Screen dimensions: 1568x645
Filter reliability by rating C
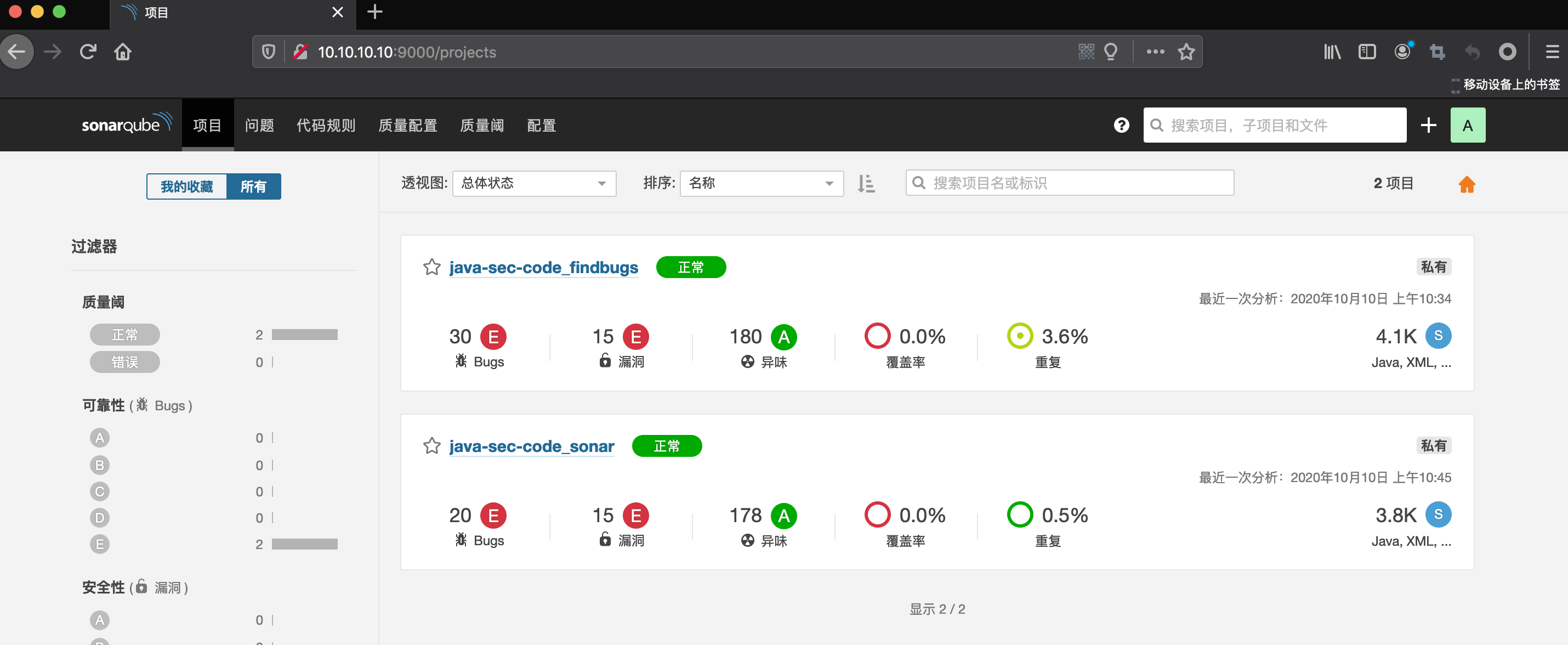pos(100,491)
